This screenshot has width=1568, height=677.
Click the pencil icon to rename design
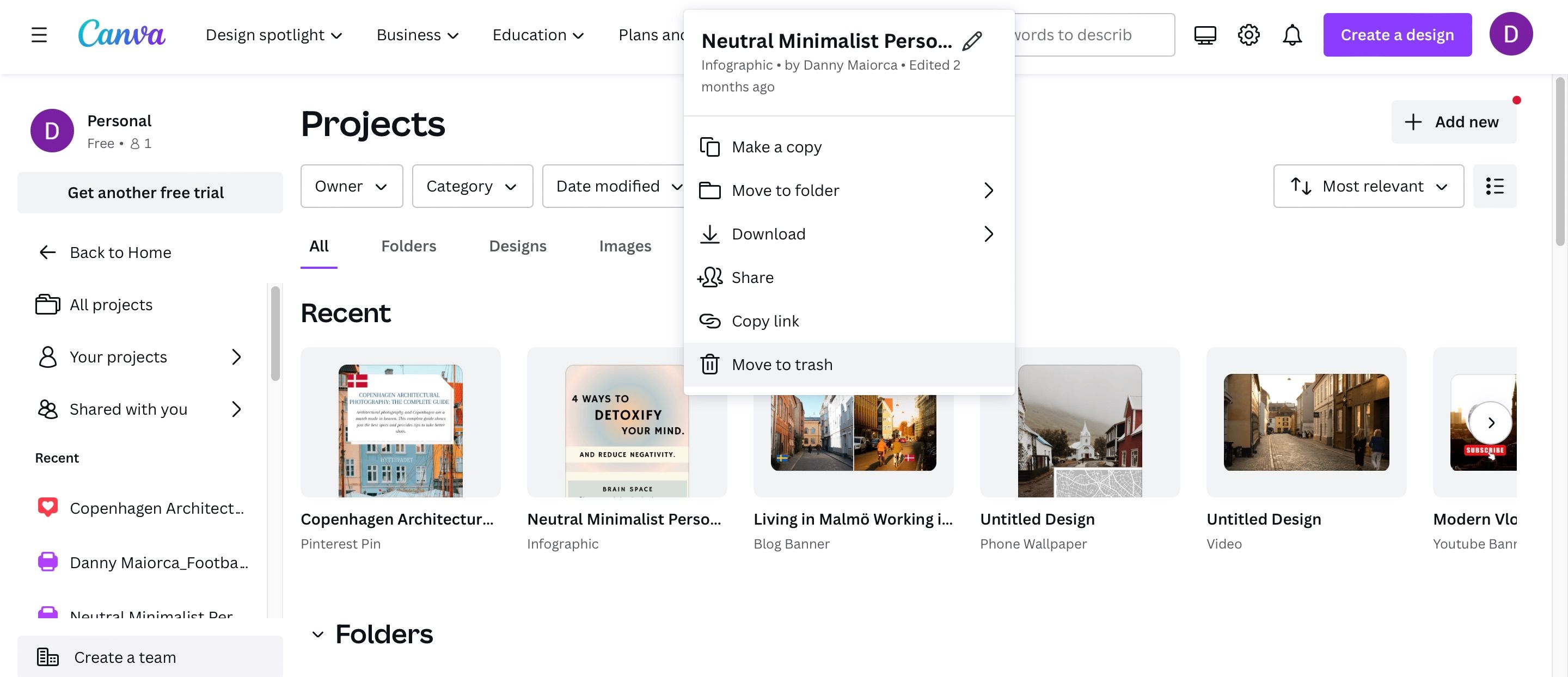coord(972,41)
